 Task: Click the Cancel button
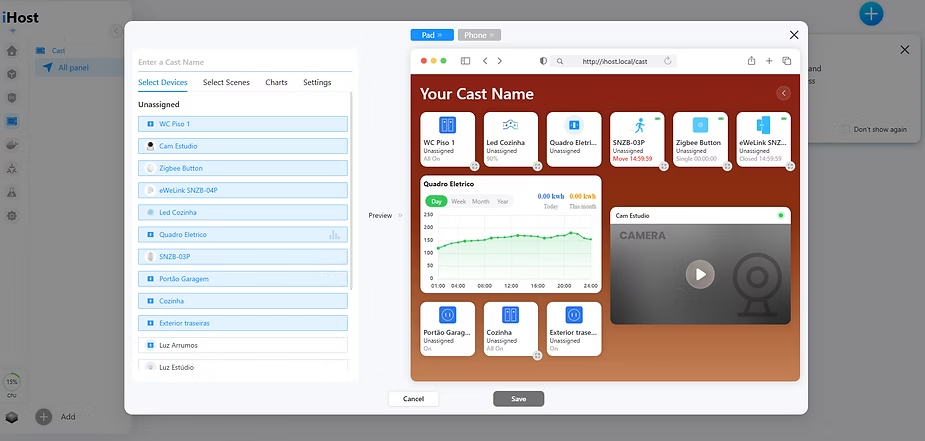click(x=413, y=398)
